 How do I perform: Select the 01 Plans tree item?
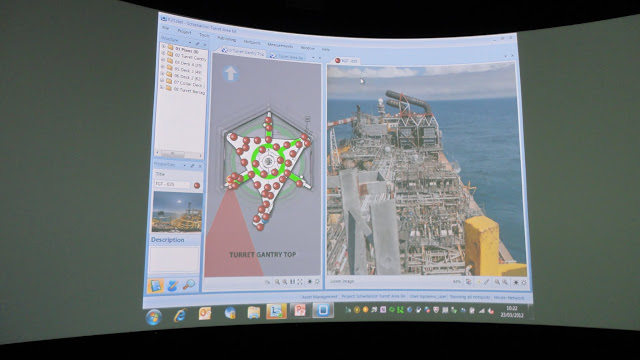[x=187, y=51]
